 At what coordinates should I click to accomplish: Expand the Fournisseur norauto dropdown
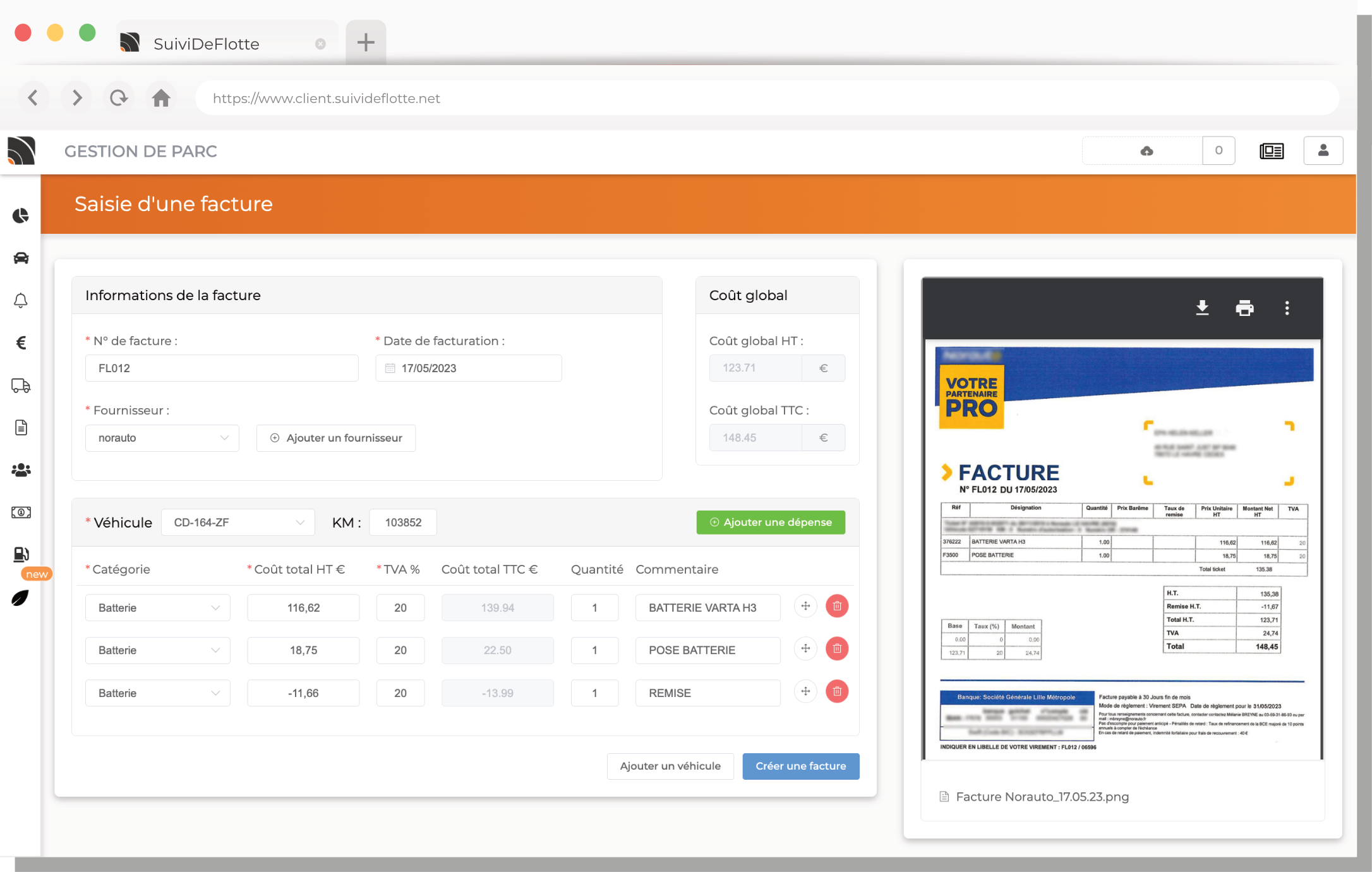(162, 438)
